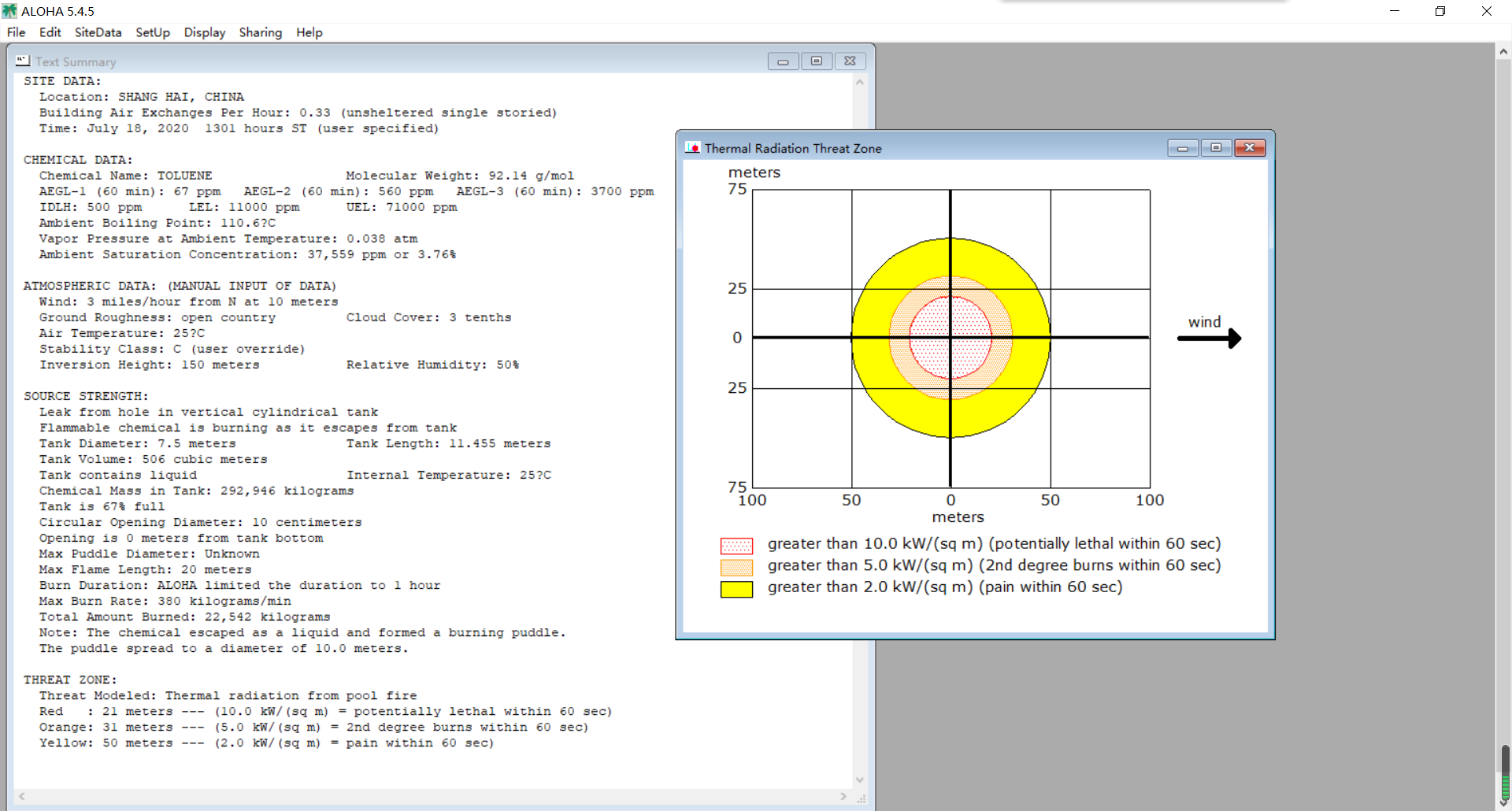Click the 'Relative Humidity: 50%' text
The image size is (1512, 811).
[433, 365]
